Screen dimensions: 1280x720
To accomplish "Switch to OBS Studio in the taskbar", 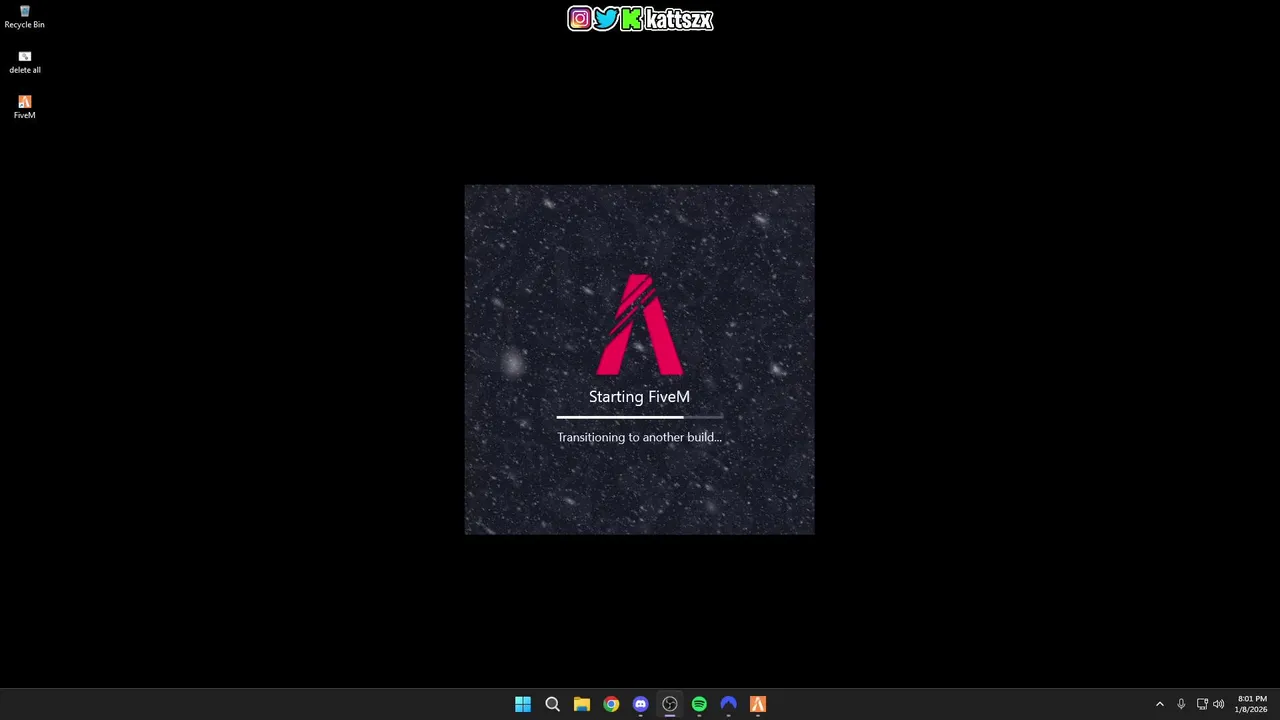I will [670, 704].
